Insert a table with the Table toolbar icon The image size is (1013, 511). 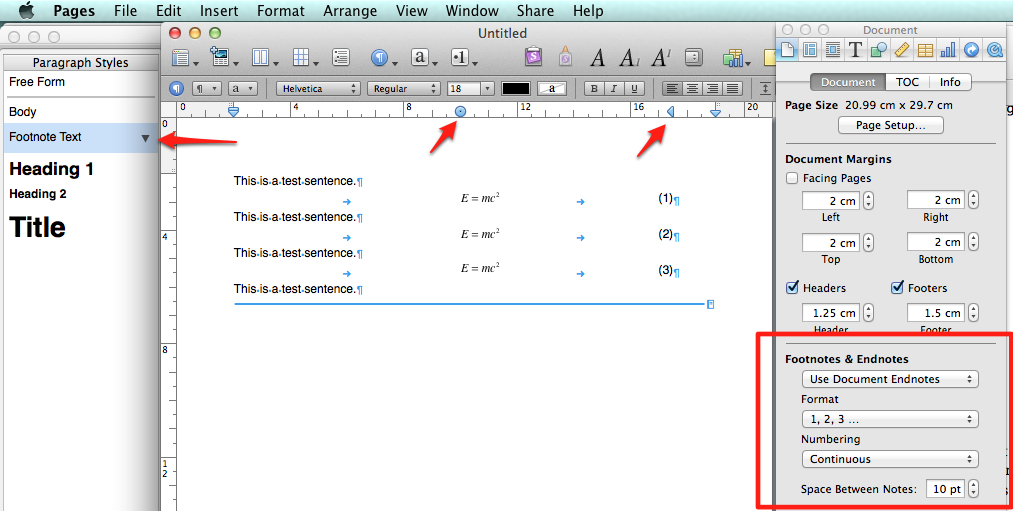click(305, 58)
